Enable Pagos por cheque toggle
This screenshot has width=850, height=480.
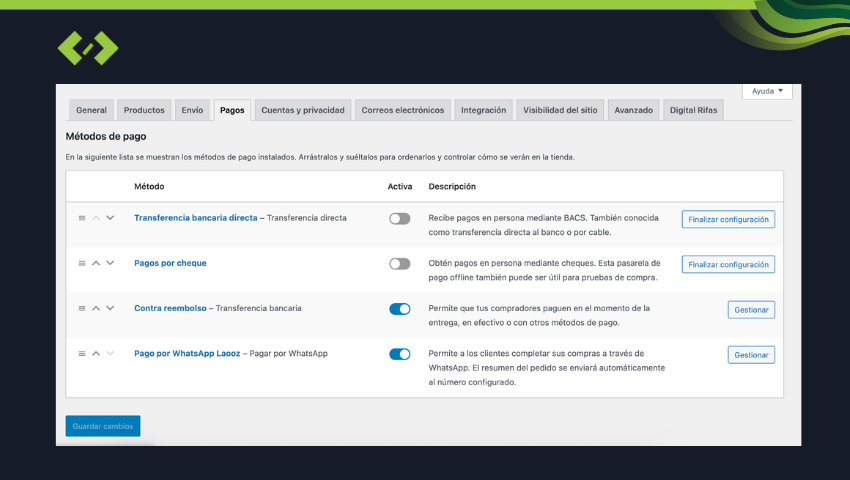click(400, 264)
